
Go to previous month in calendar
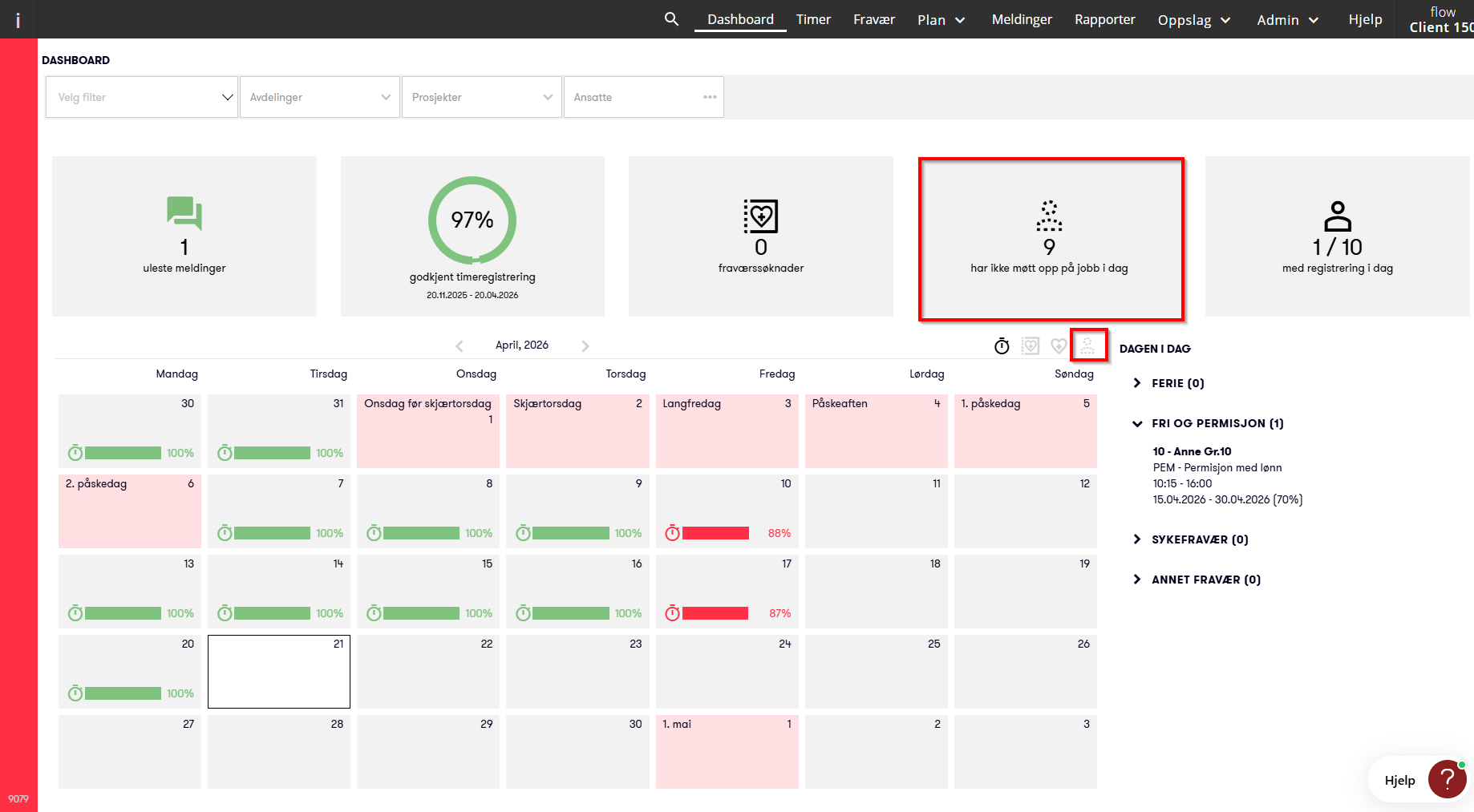(x=460, y=346)
